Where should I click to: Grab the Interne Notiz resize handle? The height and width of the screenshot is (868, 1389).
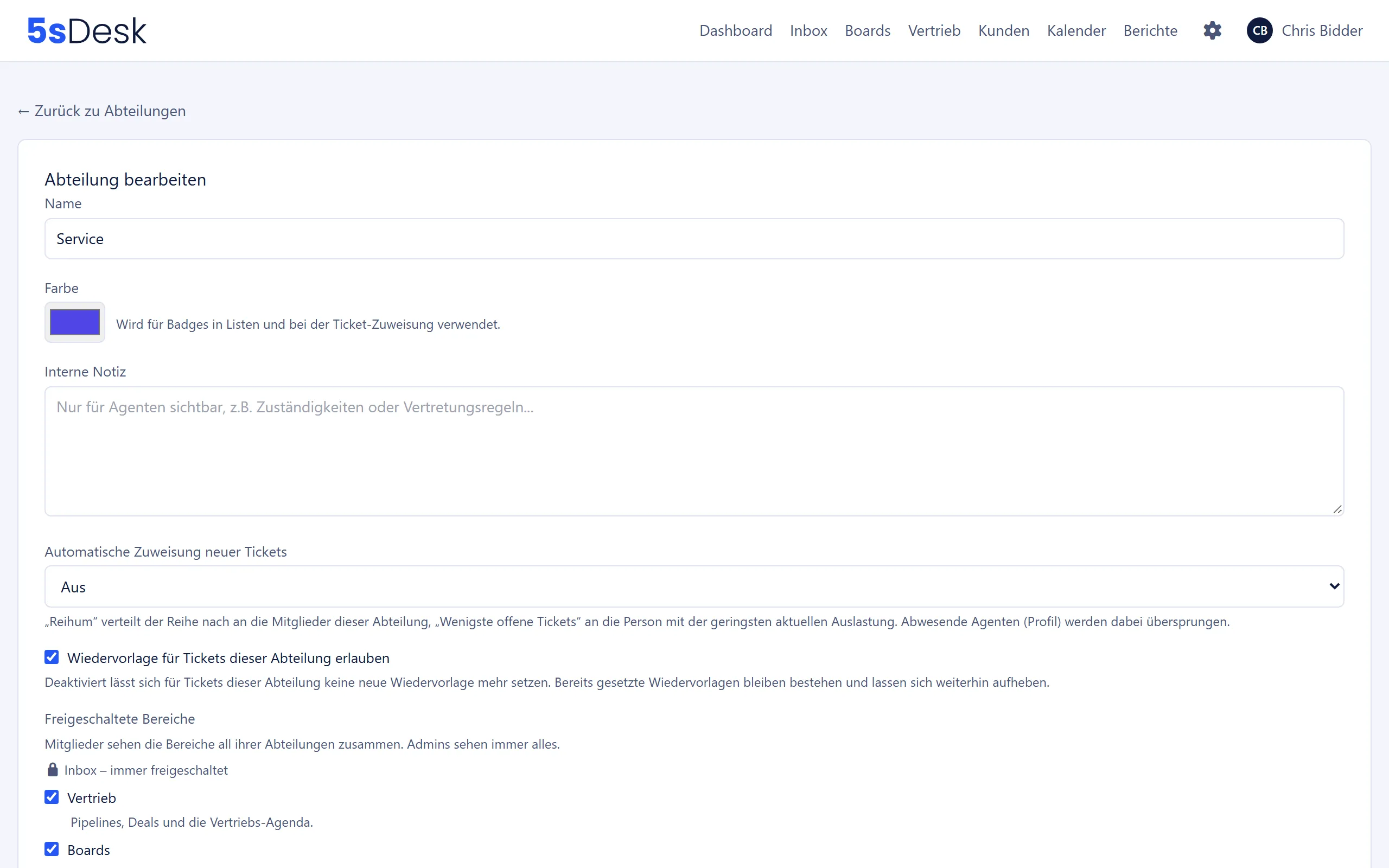click(1337, 509)
